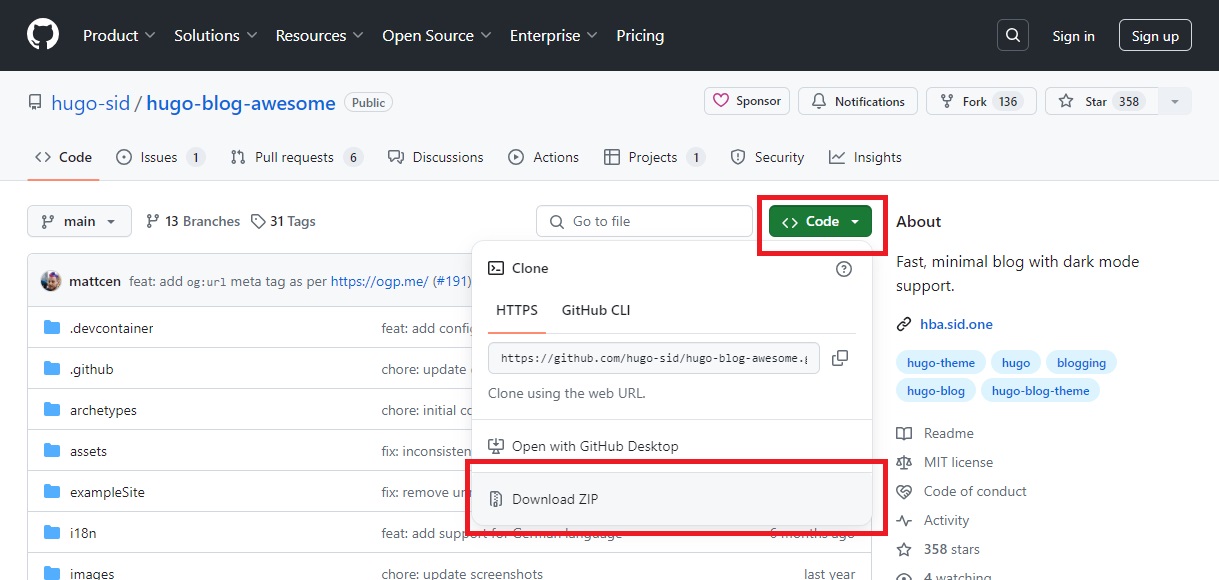Open the hugo-blog-theme topic tag
1219x580 pixels.
1040,391
